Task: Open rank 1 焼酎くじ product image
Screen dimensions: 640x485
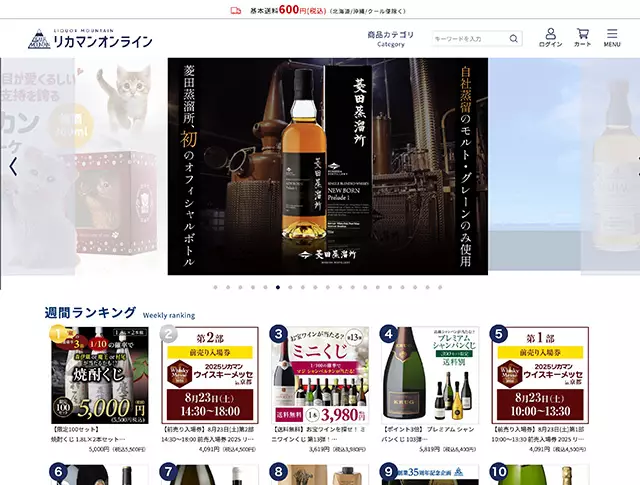Action: [100, 375]
